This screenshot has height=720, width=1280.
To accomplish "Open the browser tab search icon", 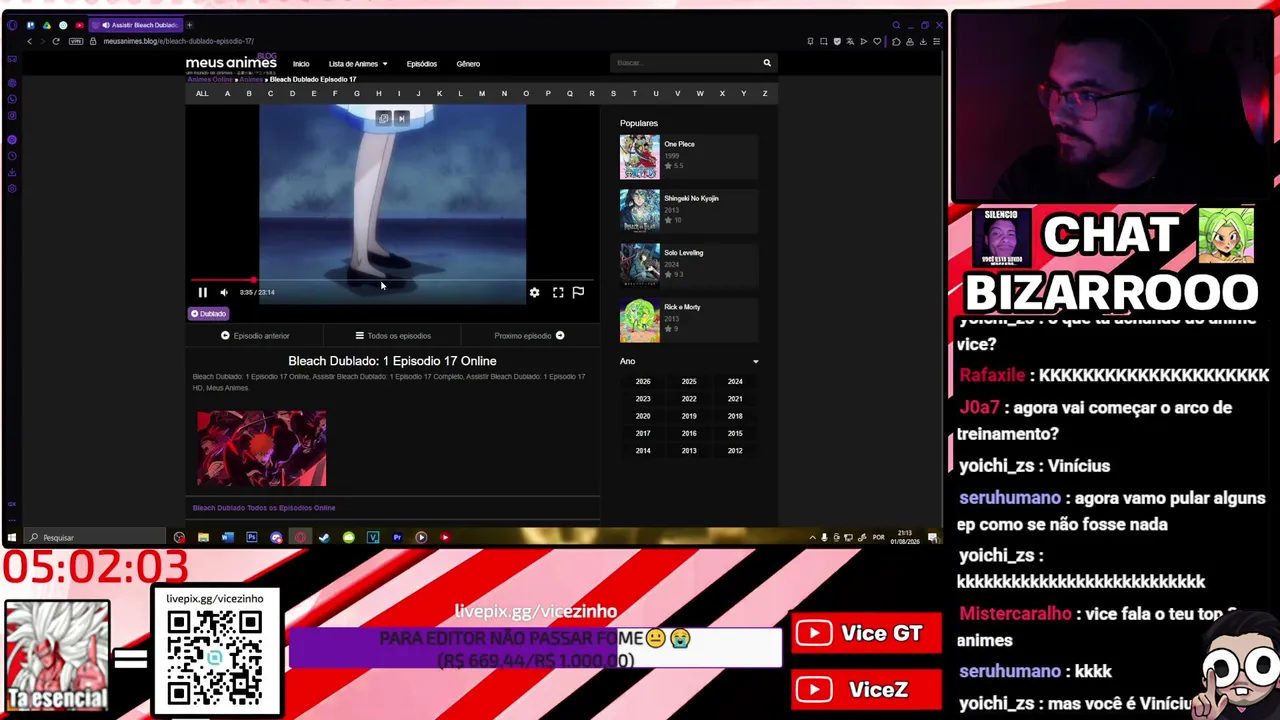I will coord(896,25).
